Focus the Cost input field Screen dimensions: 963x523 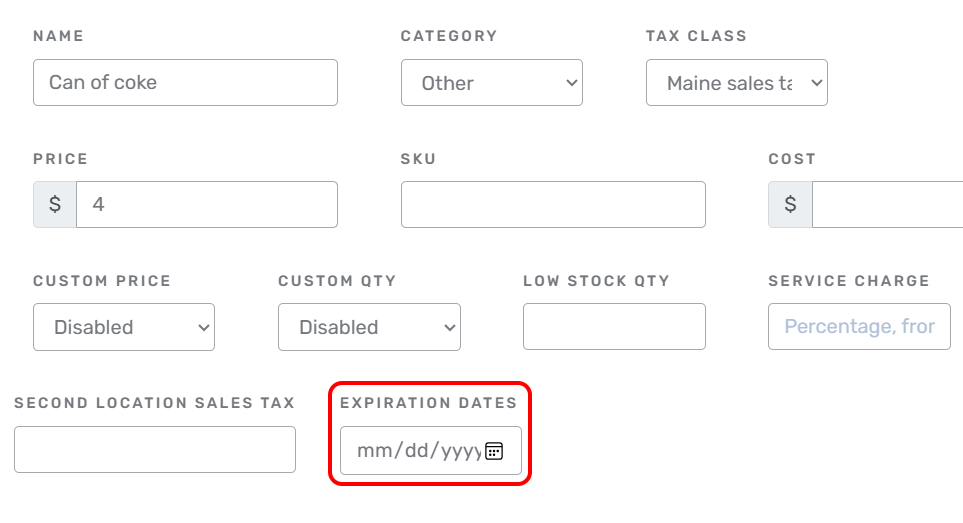(887, 204)
